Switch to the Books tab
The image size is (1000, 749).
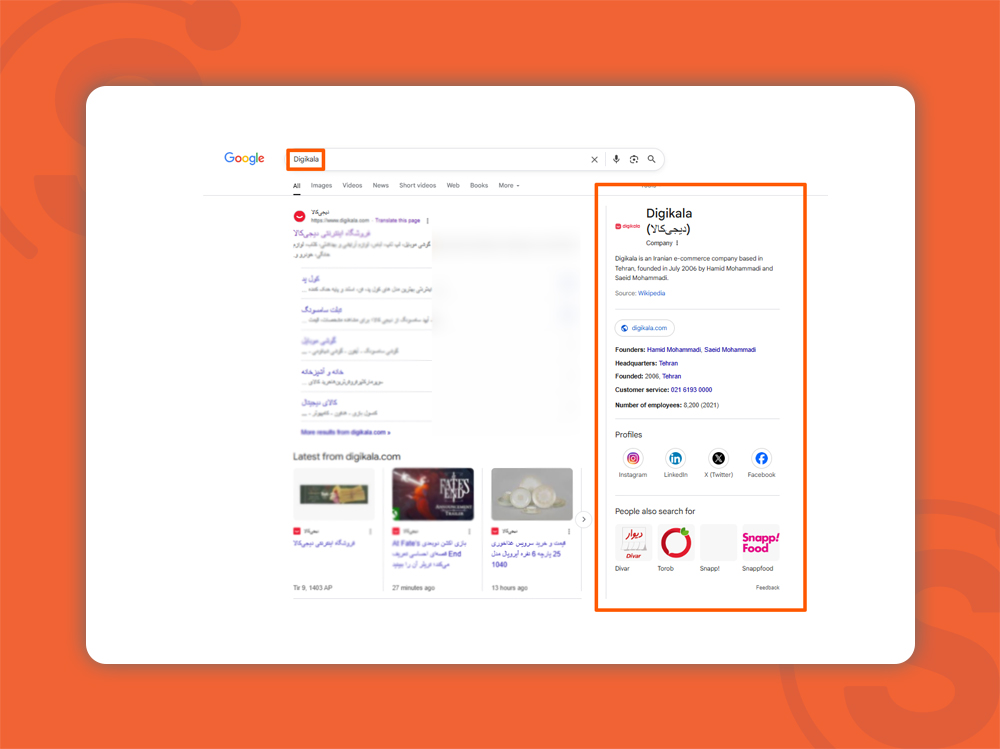[x=479, y=186]
